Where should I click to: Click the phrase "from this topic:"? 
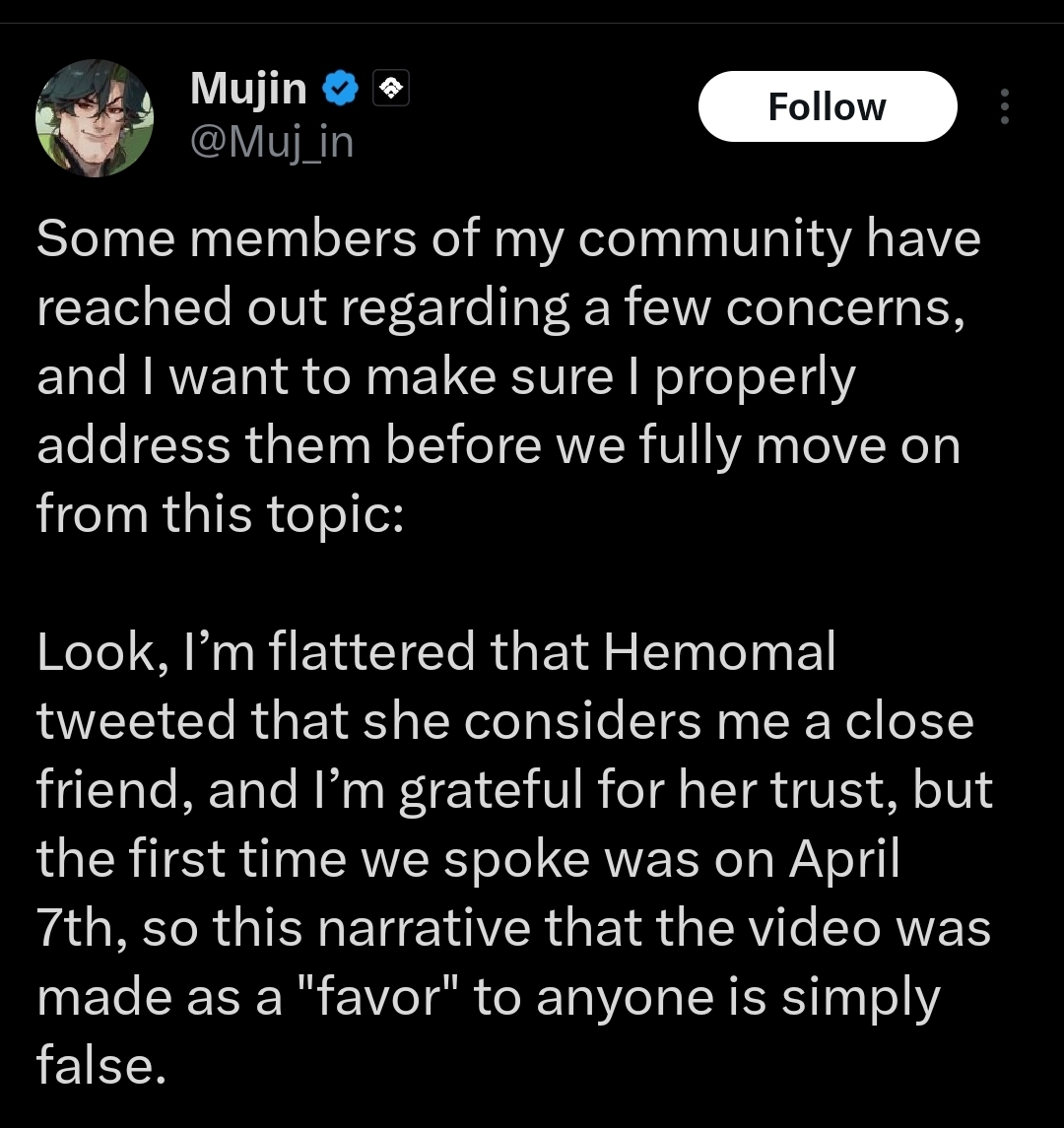[x=220, y=515]
